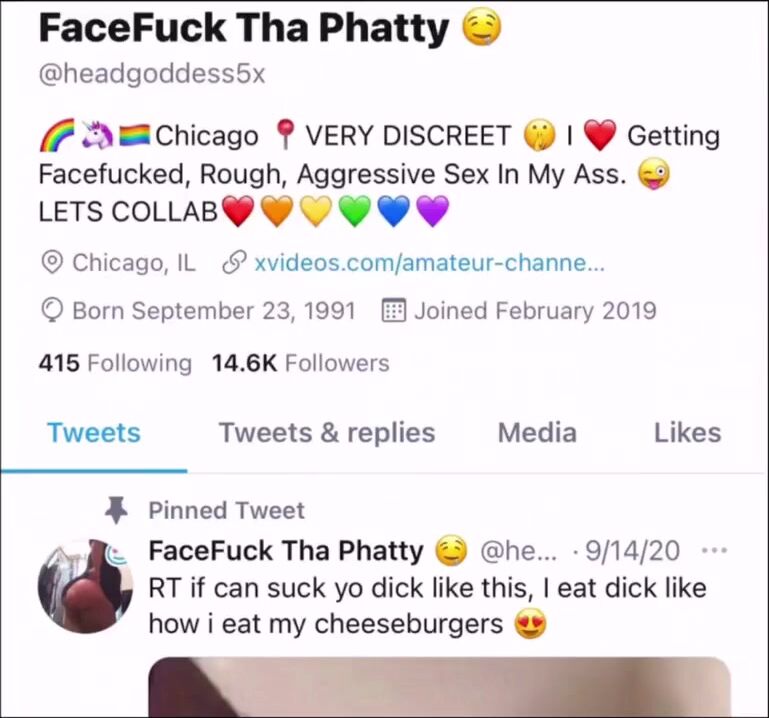Screen dimensions: 769x718
Task: Click the pinned tweet author name
Action: coord(286,551)
